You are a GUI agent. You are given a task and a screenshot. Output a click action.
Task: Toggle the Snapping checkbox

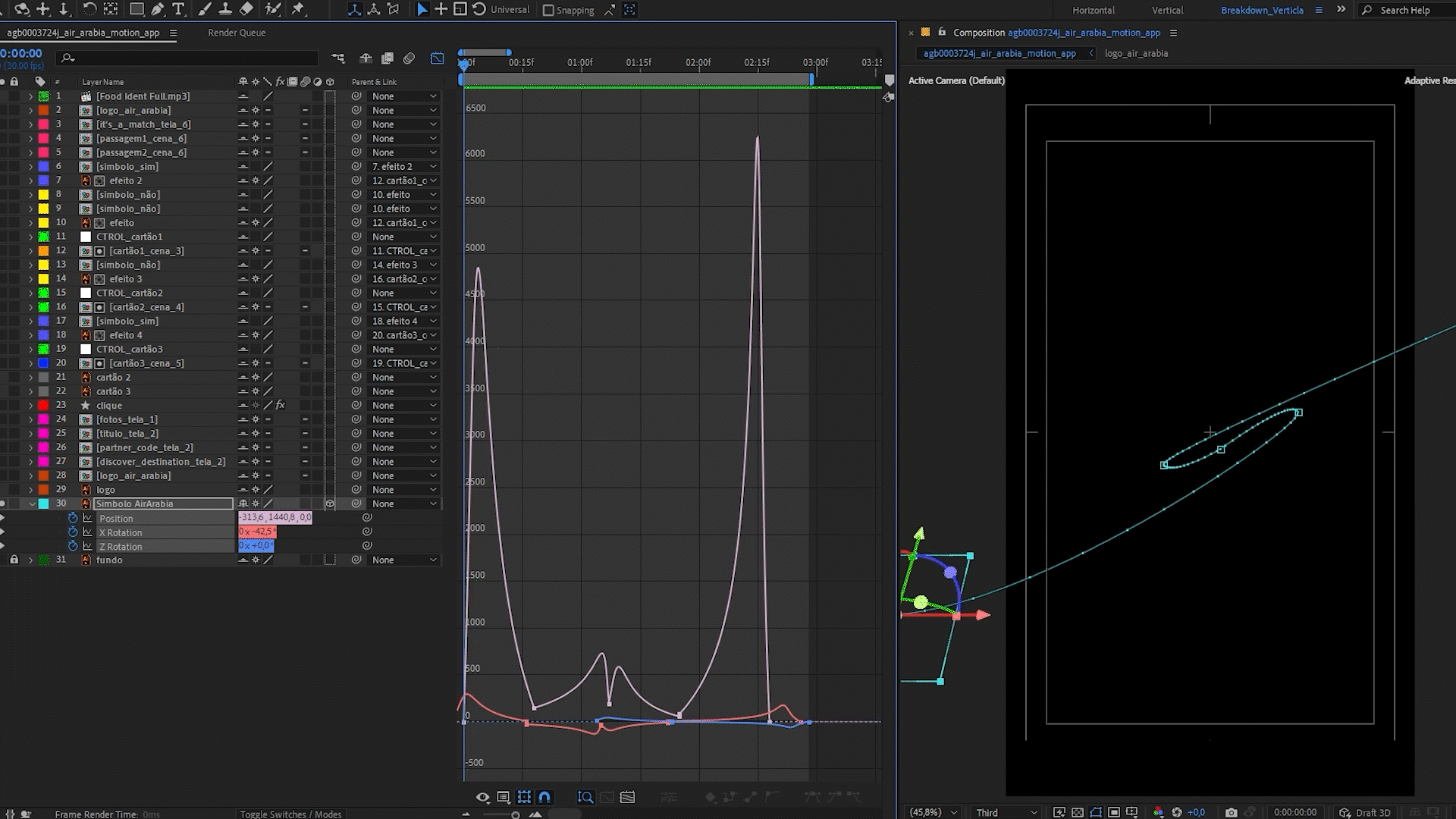pos(548,10)
